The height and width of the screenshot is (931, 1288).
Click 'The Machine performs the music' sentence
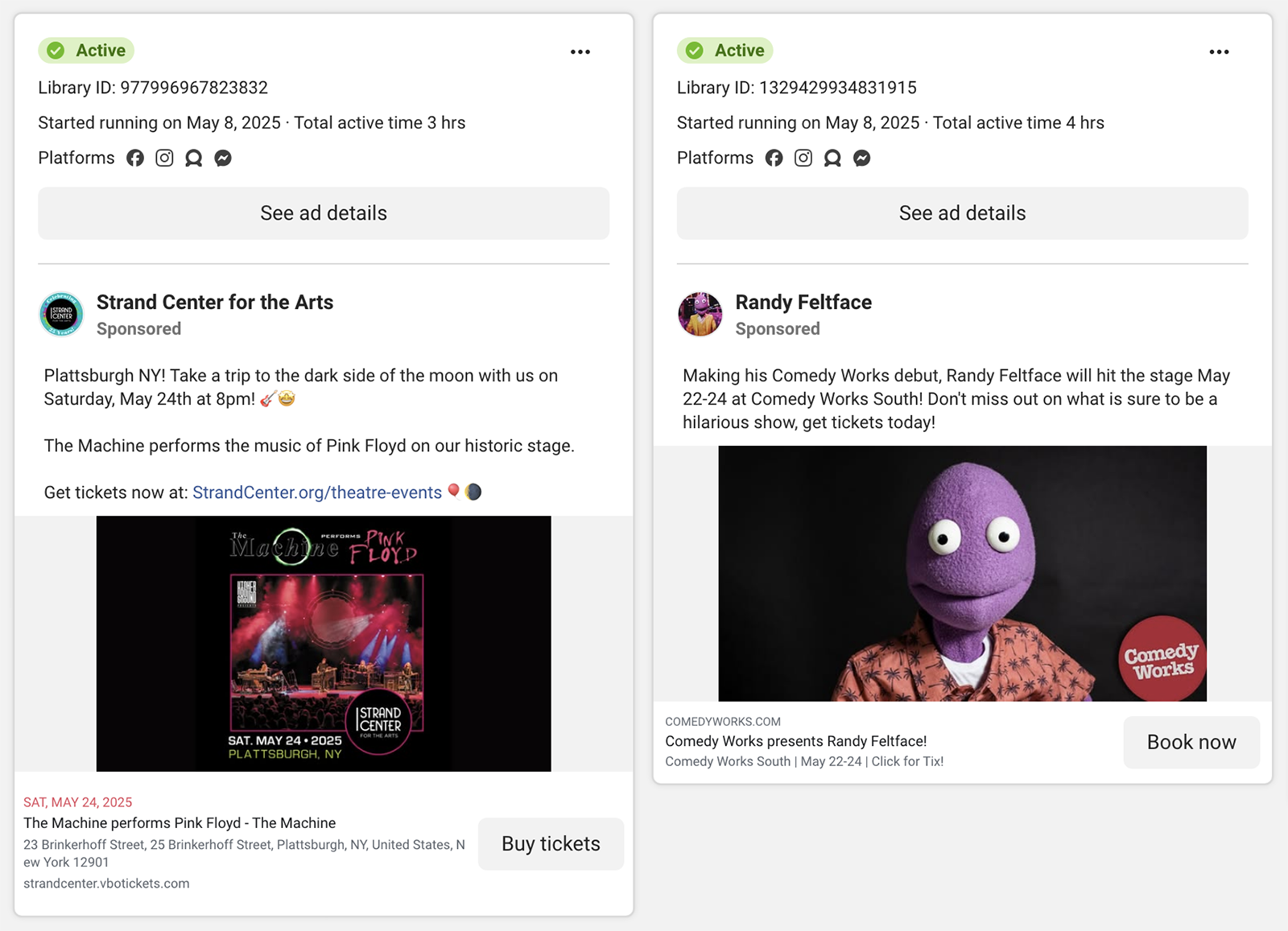click(x=309, y=446)
